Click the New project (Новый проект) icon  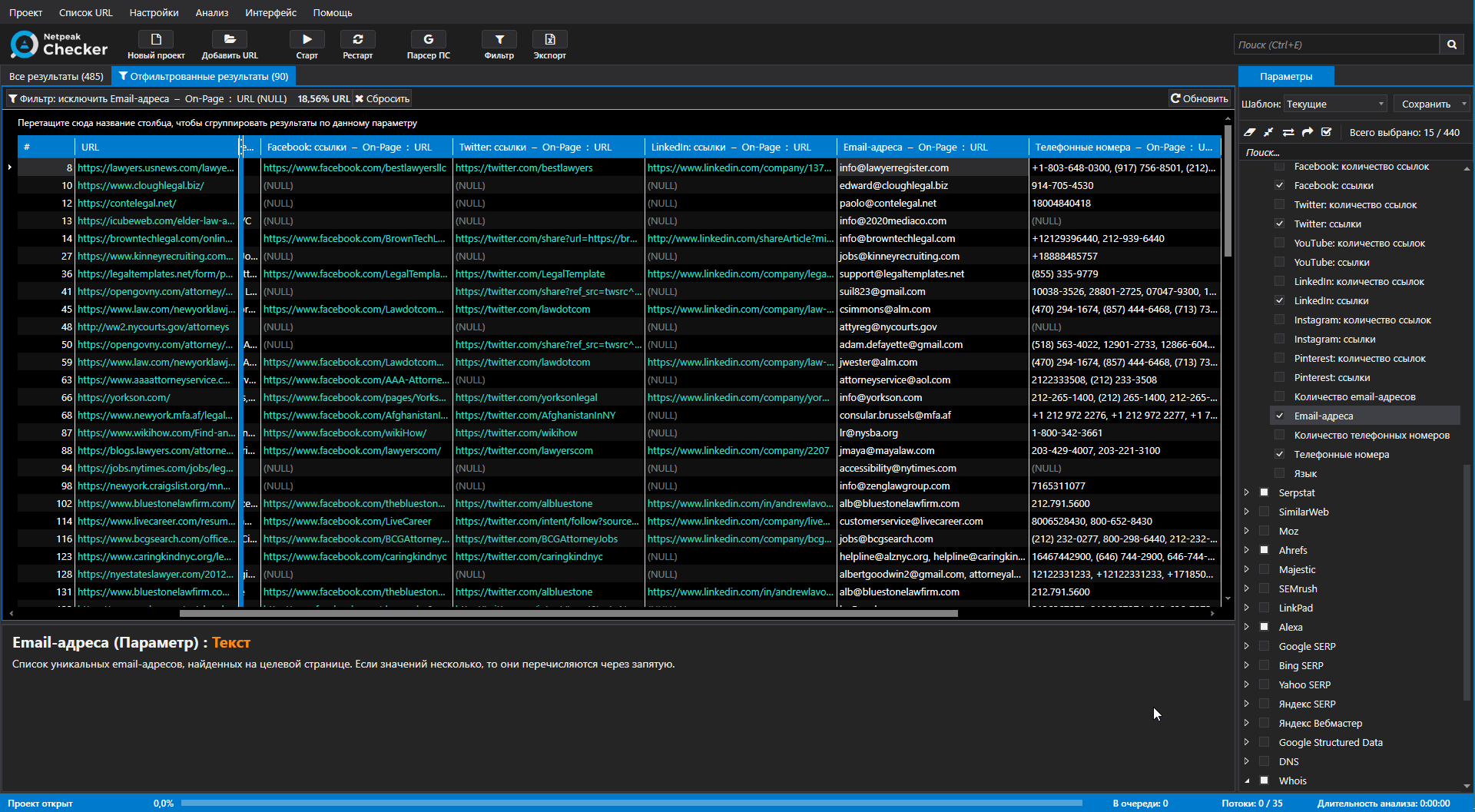click(156, 39)
